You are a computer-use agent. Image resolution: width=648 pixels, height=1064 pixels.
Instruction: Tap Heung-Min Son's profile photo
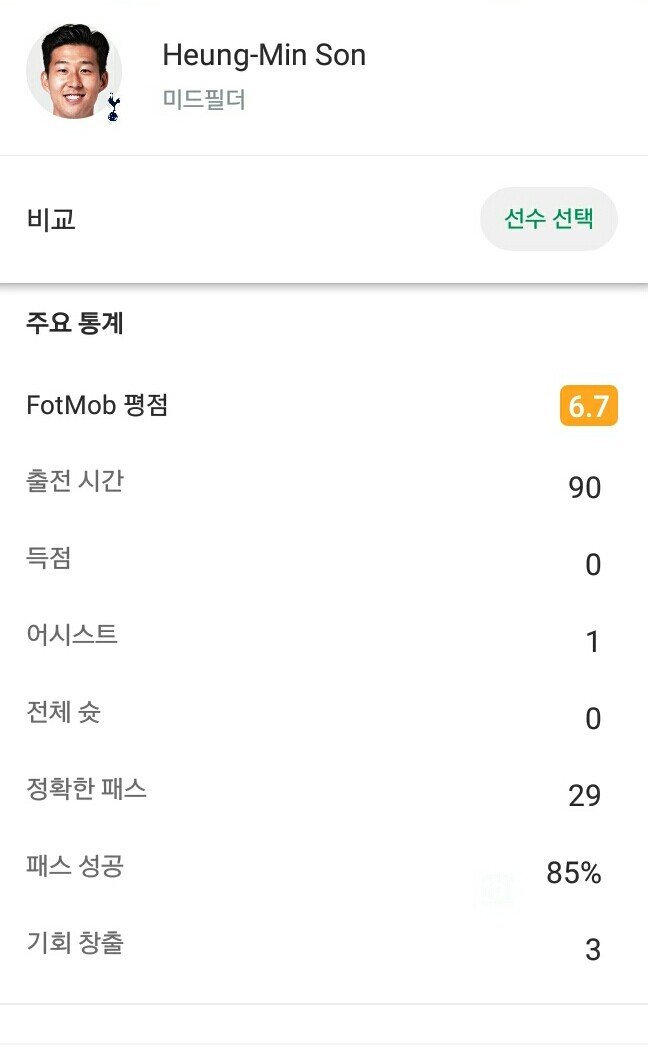(x=73, y=71)
